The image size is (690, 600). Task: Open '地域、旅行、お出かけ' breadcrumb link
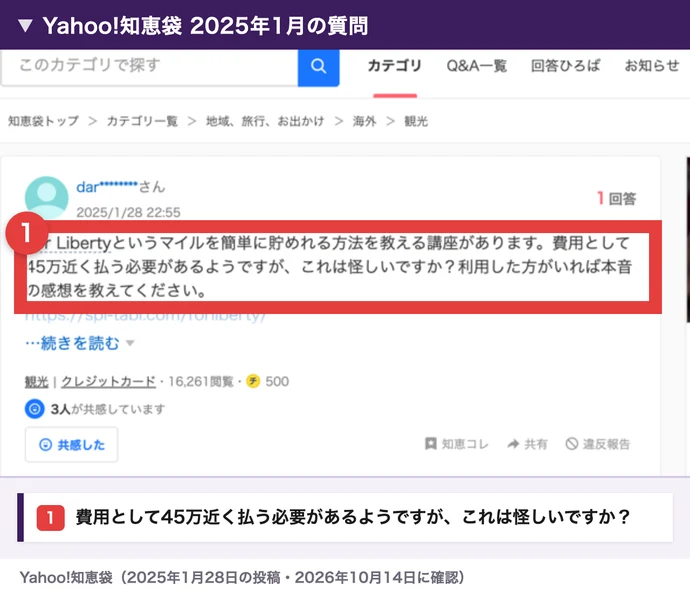click(265, 121)
